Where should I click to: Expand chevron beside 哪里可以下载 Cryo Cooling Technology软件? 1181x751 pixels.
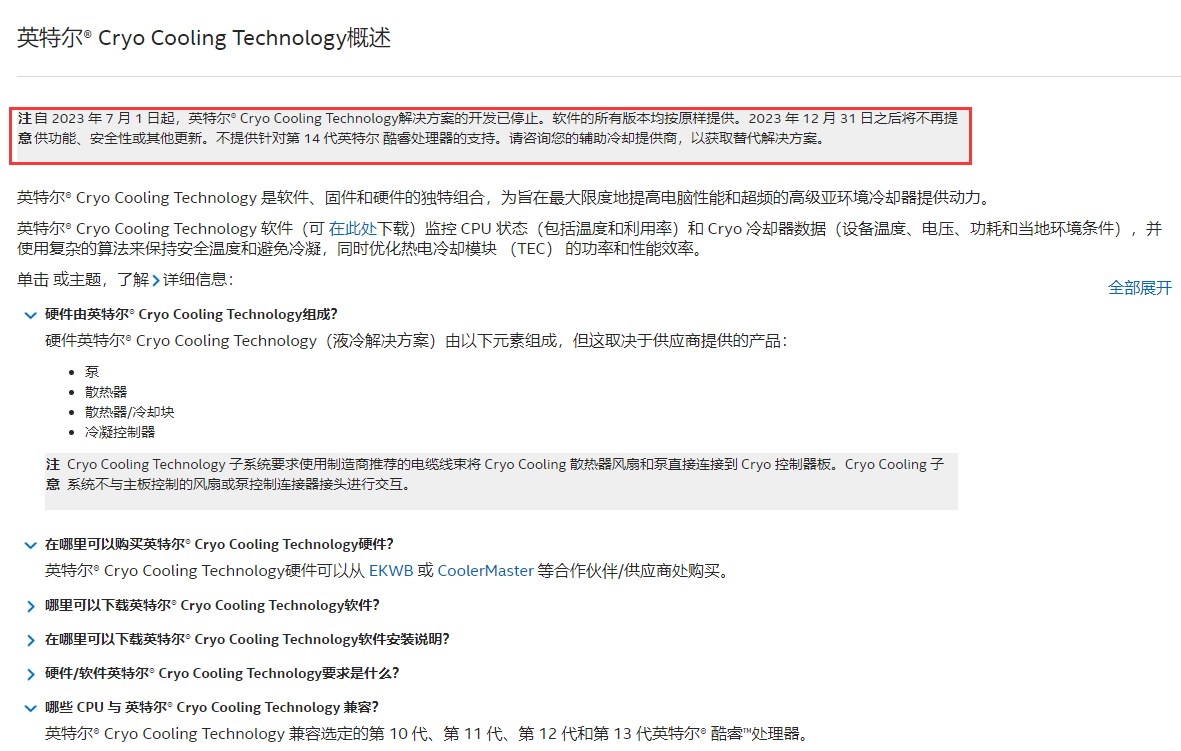30,606
